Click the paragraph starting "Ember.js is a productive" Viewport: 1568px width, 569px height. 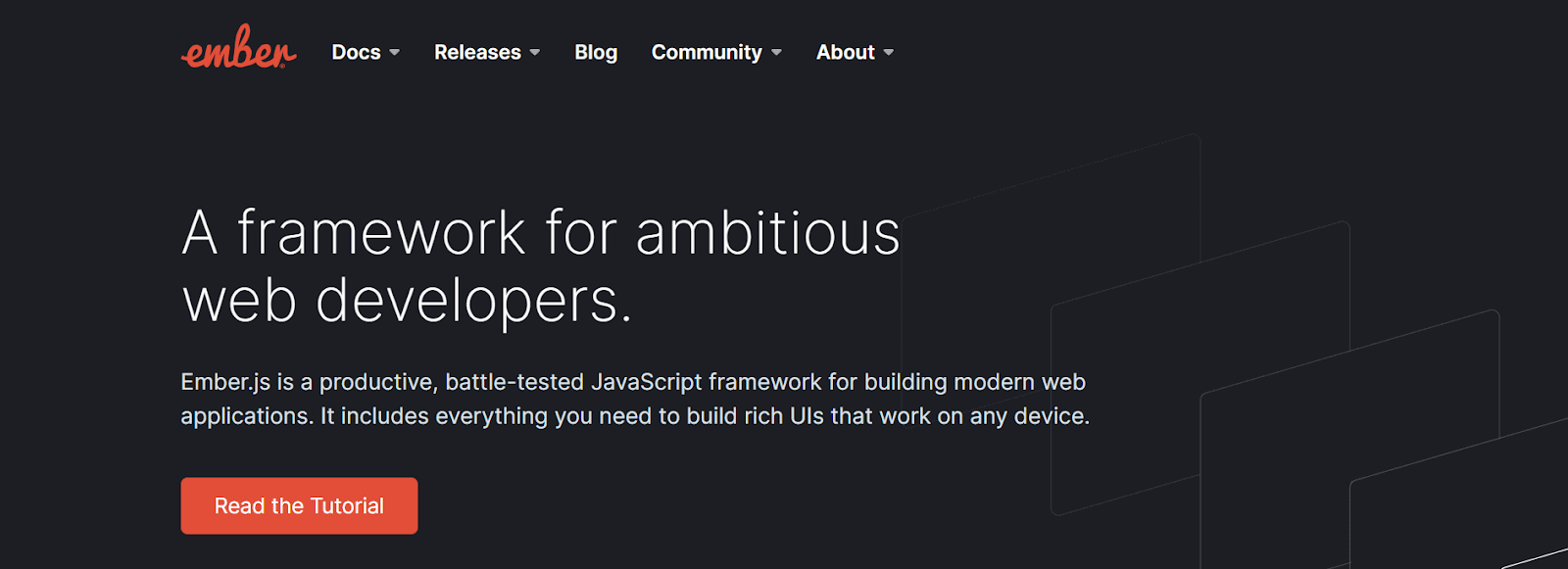pyautogui.click(x=635, y=399)
